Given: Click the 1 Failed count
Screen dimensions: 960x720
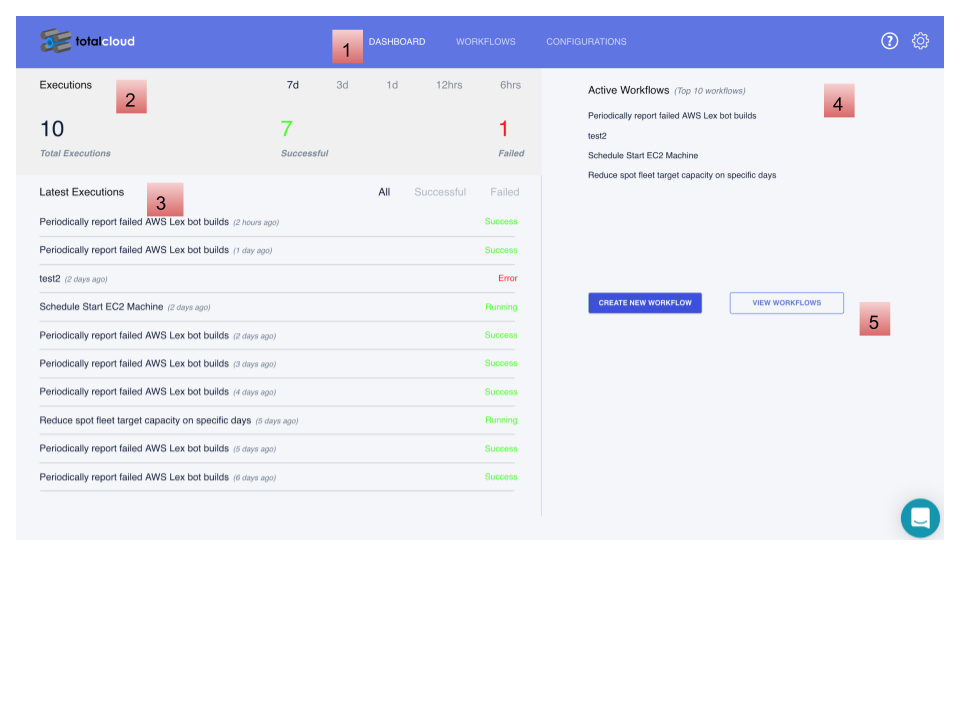Looking at the screenshot, I should (x=504, y=129).
